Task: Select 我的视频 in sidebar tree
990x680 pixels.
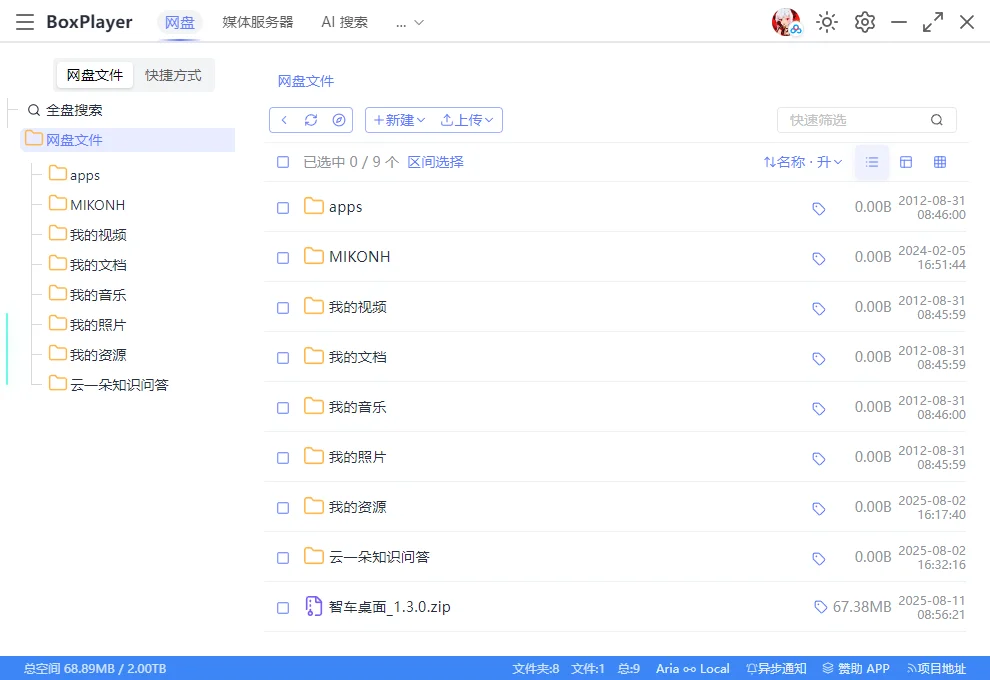Action: click(x=88, y=234)
